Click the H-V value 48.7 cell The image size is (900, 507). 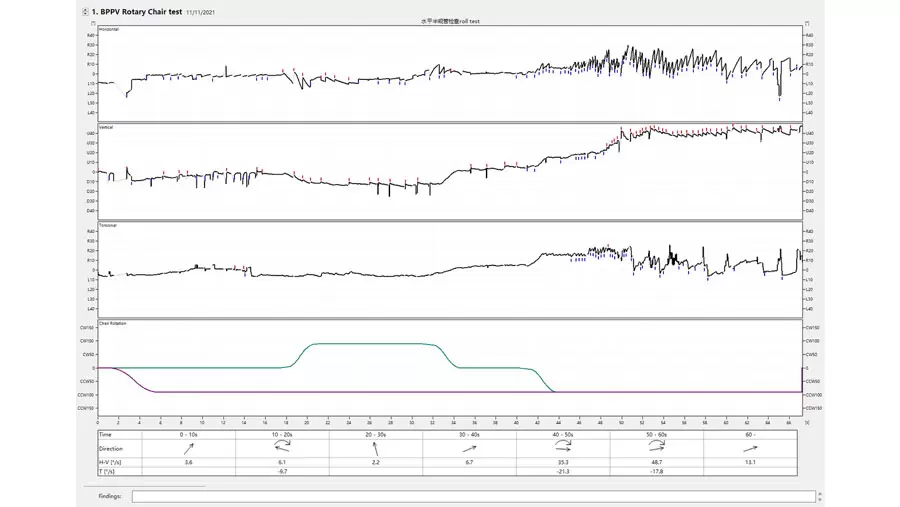pos(658,463)
